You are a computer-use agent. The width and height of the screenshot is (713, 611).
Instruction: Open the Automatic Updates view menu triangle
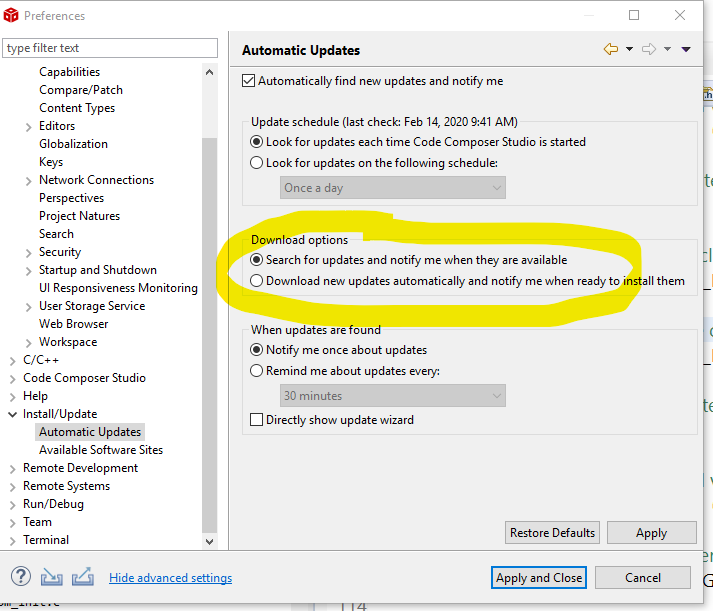point(686,49)
